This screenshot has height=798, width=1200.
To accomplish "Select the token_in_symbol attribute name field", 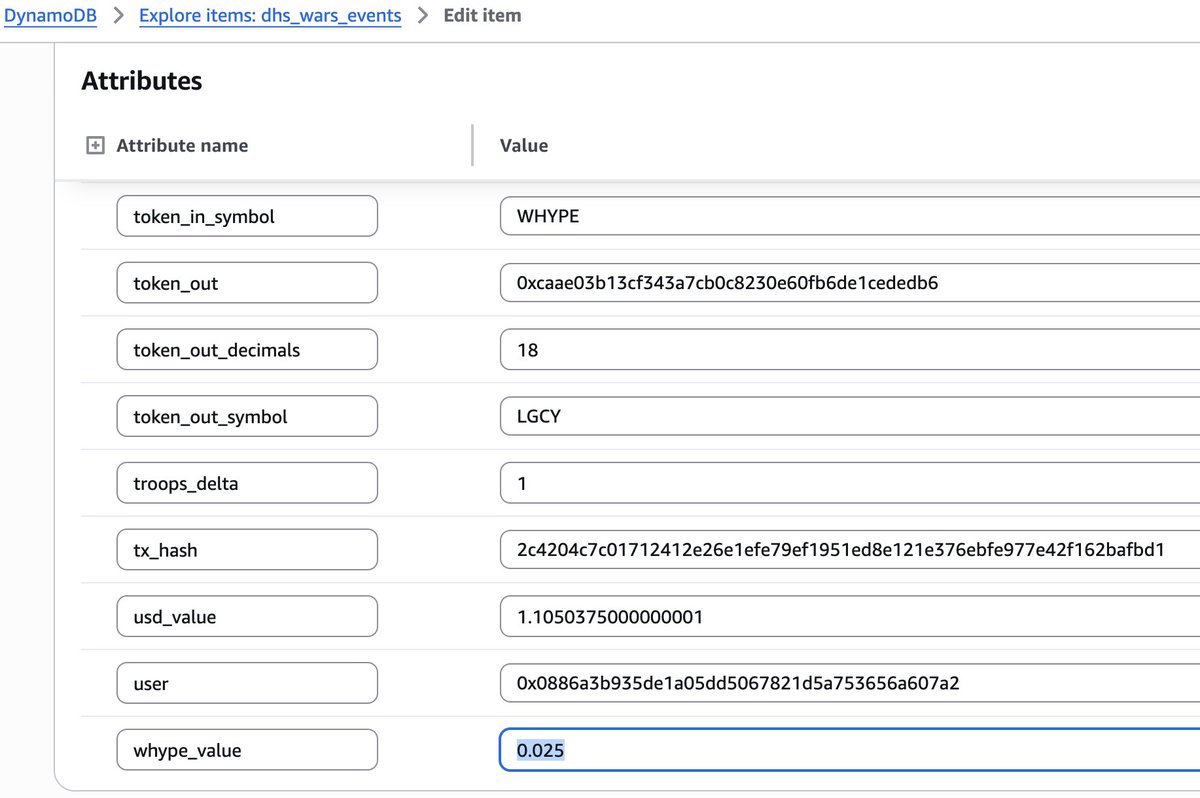I will point(247,216).
